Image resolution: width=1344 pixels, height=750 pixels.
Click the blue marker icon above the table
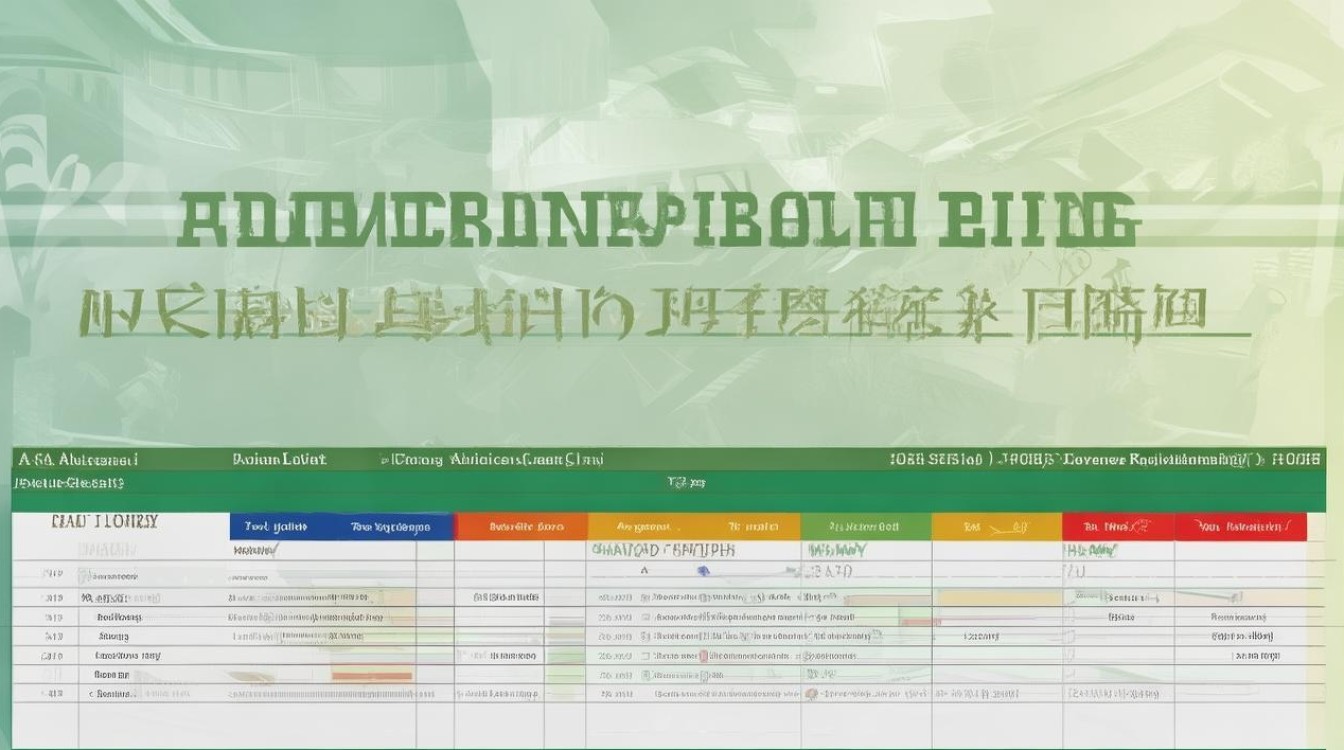tap(703, 572)
